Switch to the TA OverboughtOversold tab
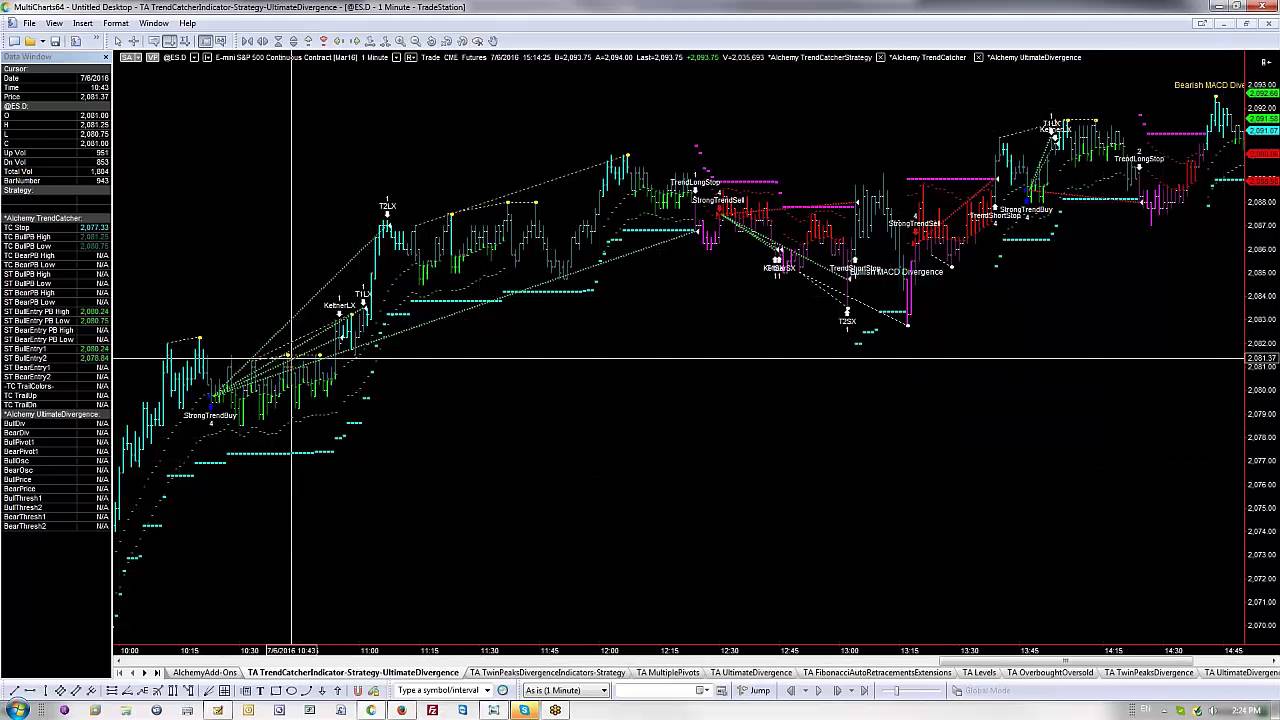 point(1050,672)
